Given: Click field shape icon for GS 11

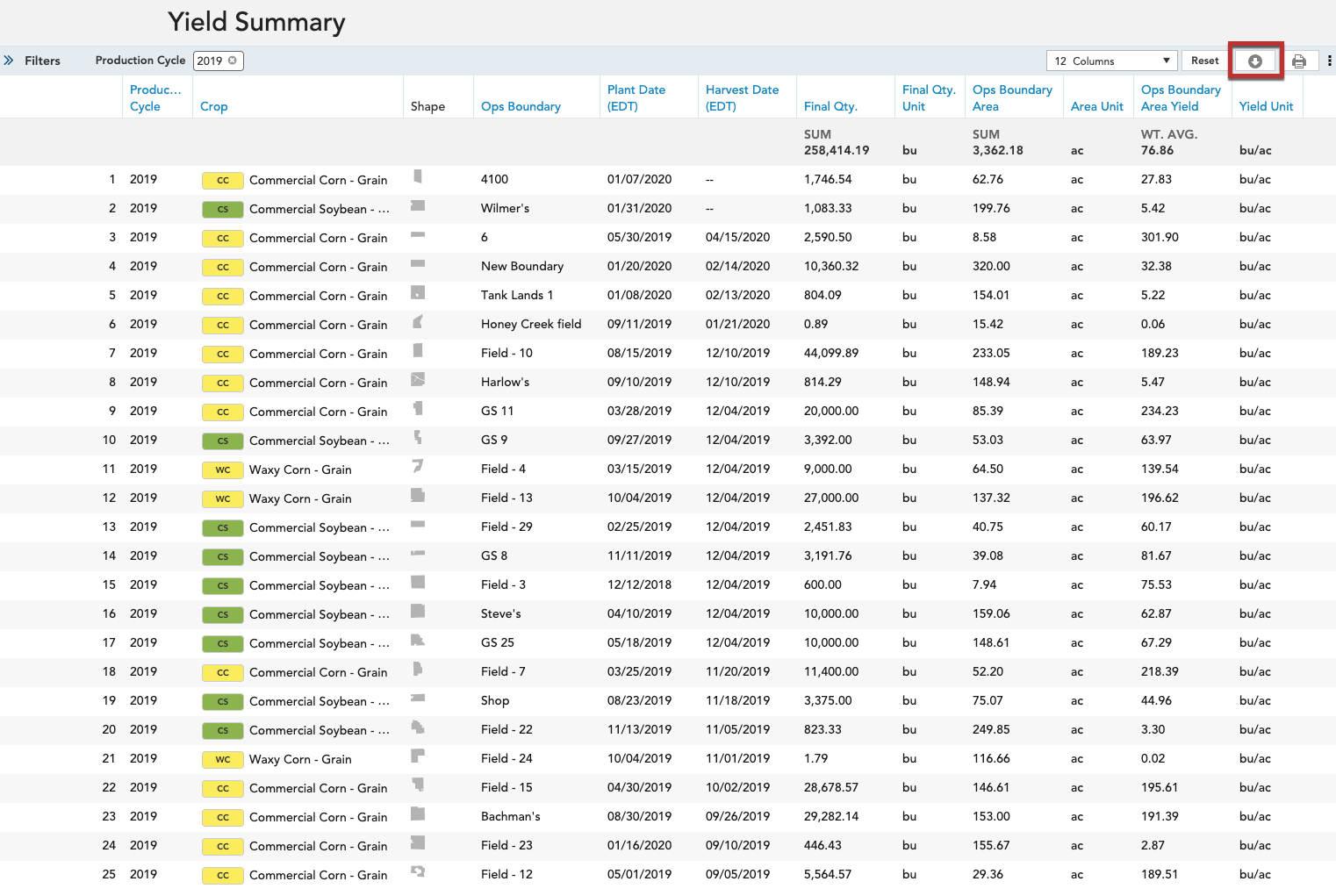Looking at the screenshot, I should (418, 408).
